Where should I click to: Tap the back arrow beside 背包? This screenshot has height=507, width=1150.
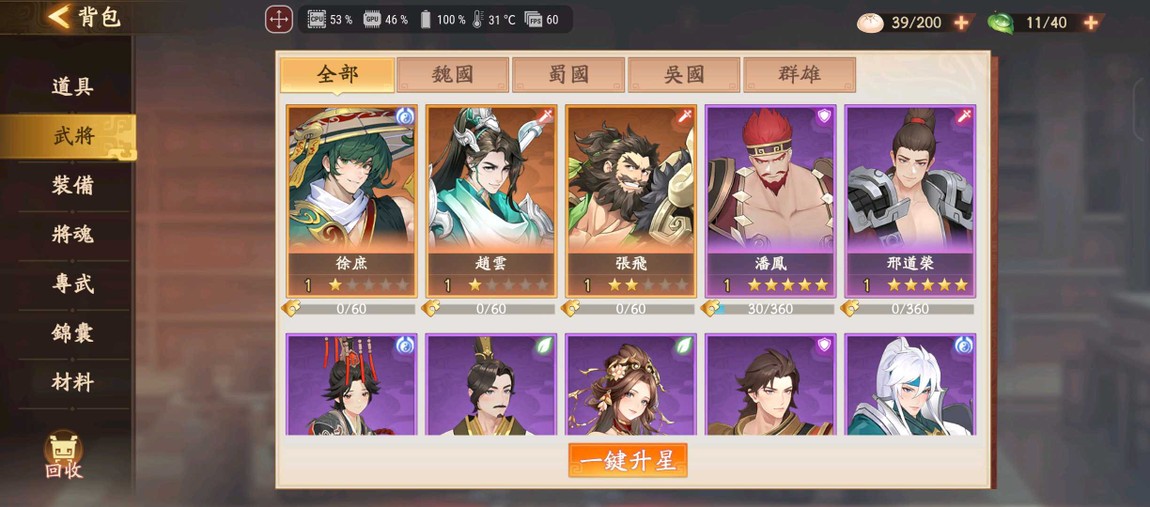(59, 16)
